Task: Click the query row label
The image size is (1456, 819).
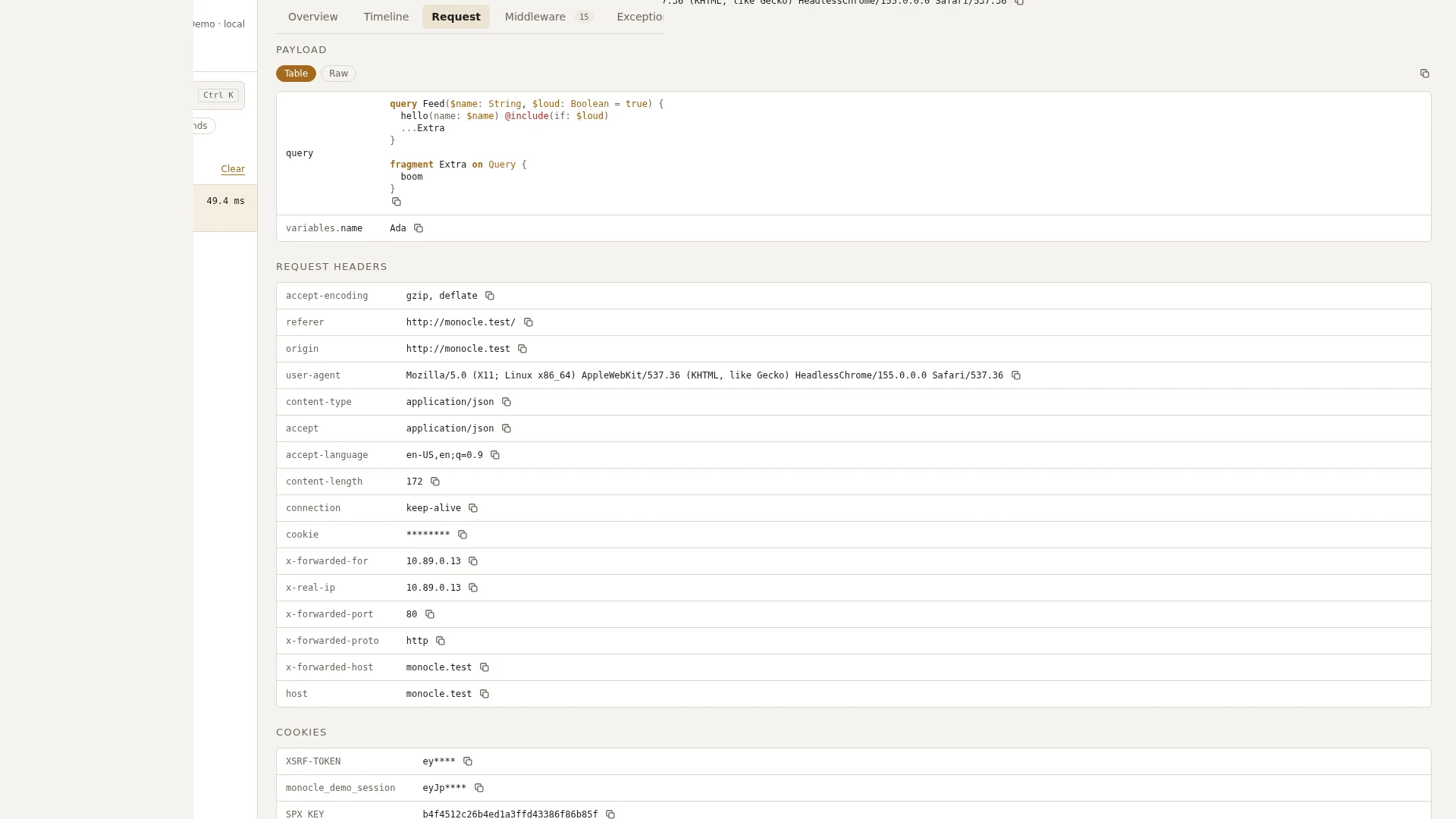Action: (300, 153)
